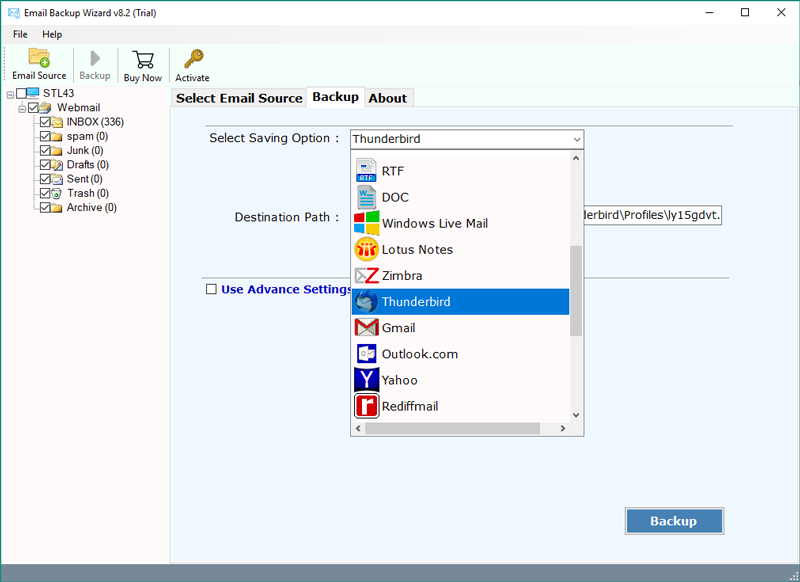
Task: Uncheck the spam (0) checkbox
Action: [45, 136]
